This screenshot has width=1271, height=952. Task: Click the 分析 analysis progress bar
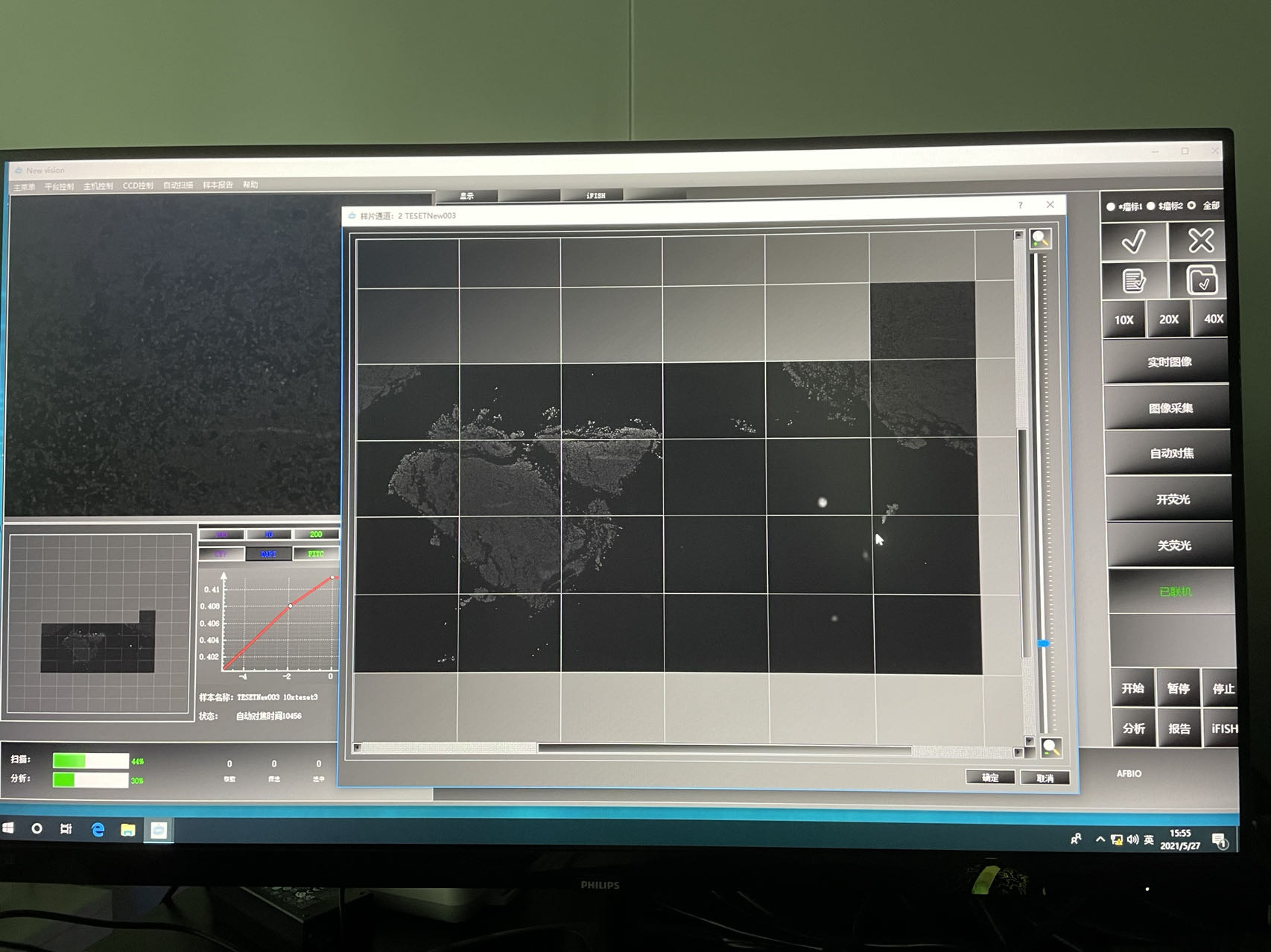[x=90, y=780]
